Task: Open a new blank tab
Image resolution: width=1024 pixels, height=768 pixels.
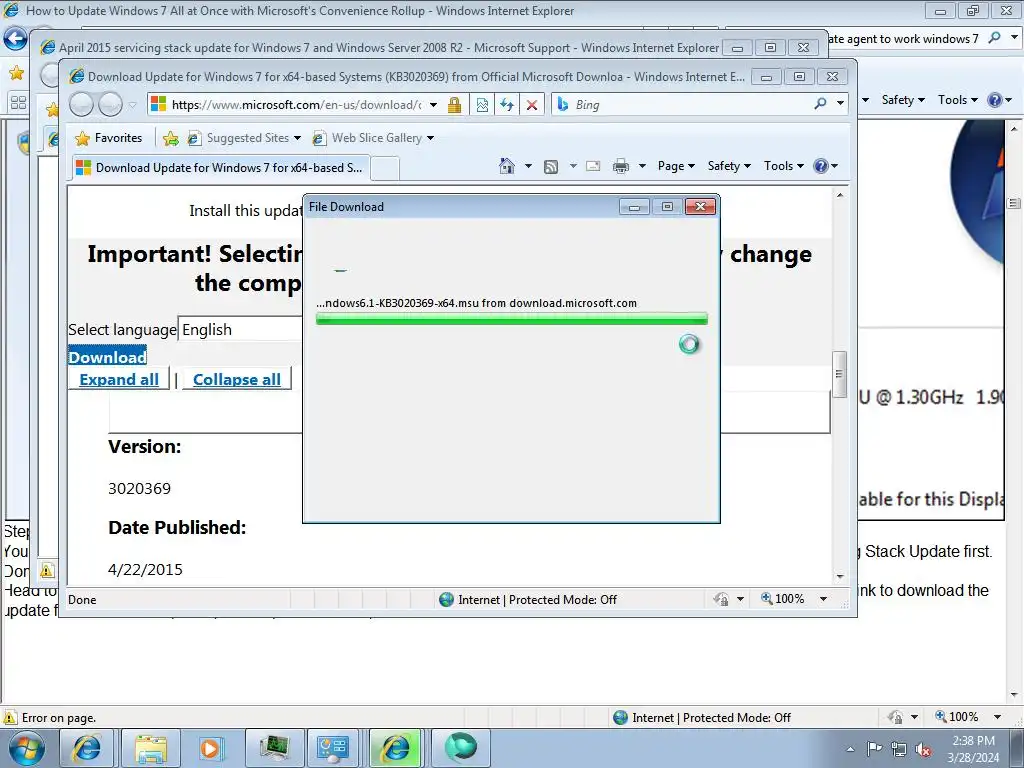Action: pos(385,168)
